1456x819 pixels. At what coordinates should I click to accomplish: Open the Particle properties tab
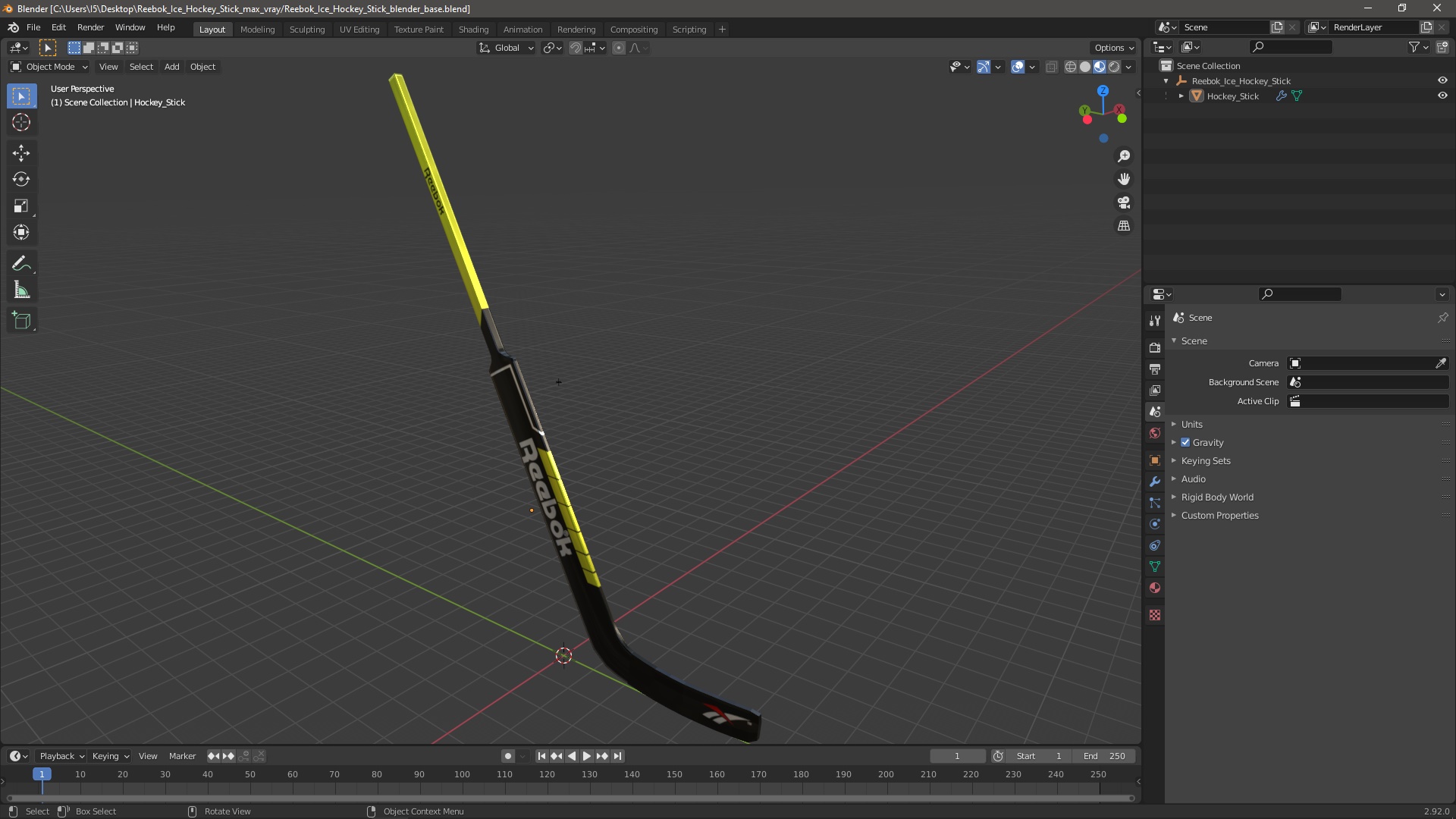(1154, 503)
